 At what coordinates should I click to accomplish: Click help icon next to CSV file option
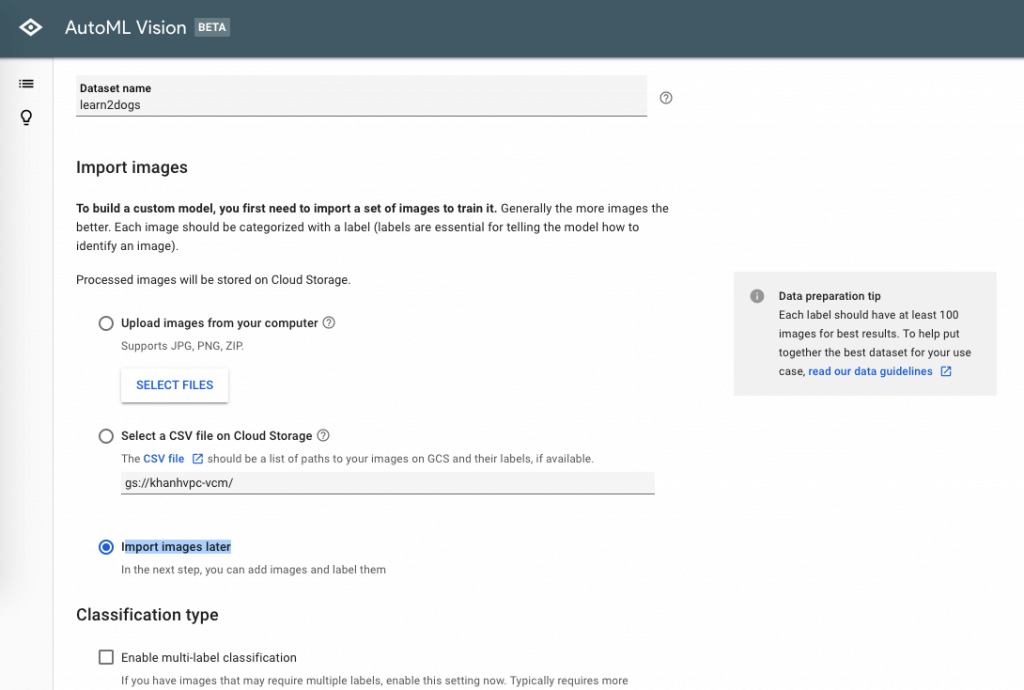(323, 436)
